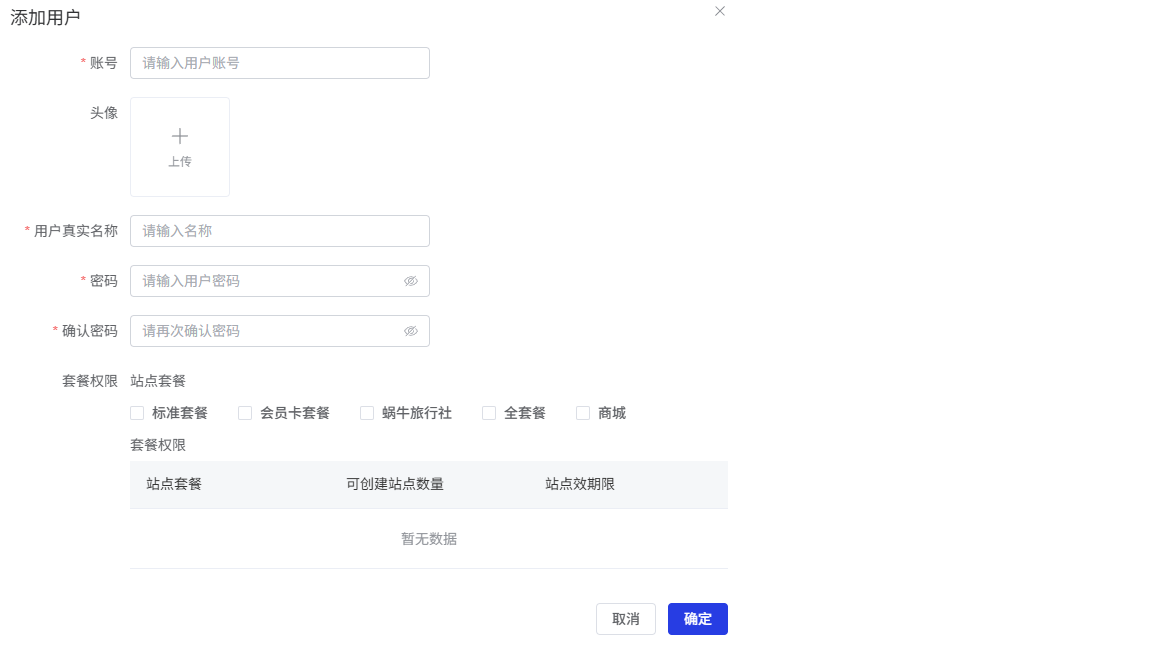Viewport: 1152px width, 648px height.
Task: Select the 蜗牛旅行社 checkbox
Action: coord(367,413)
